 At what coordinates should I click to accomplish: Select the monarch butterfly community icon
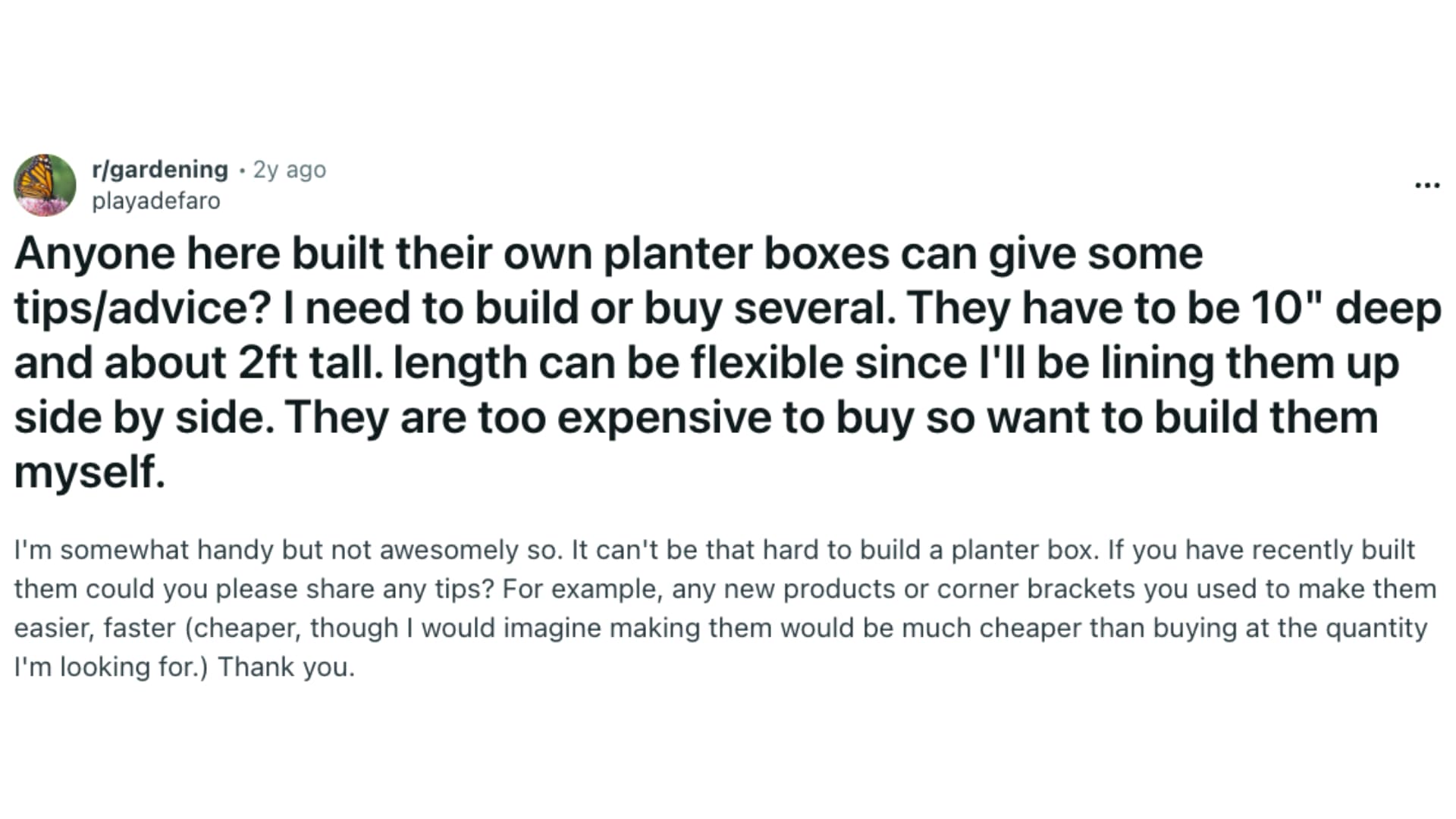coord(45,185)
